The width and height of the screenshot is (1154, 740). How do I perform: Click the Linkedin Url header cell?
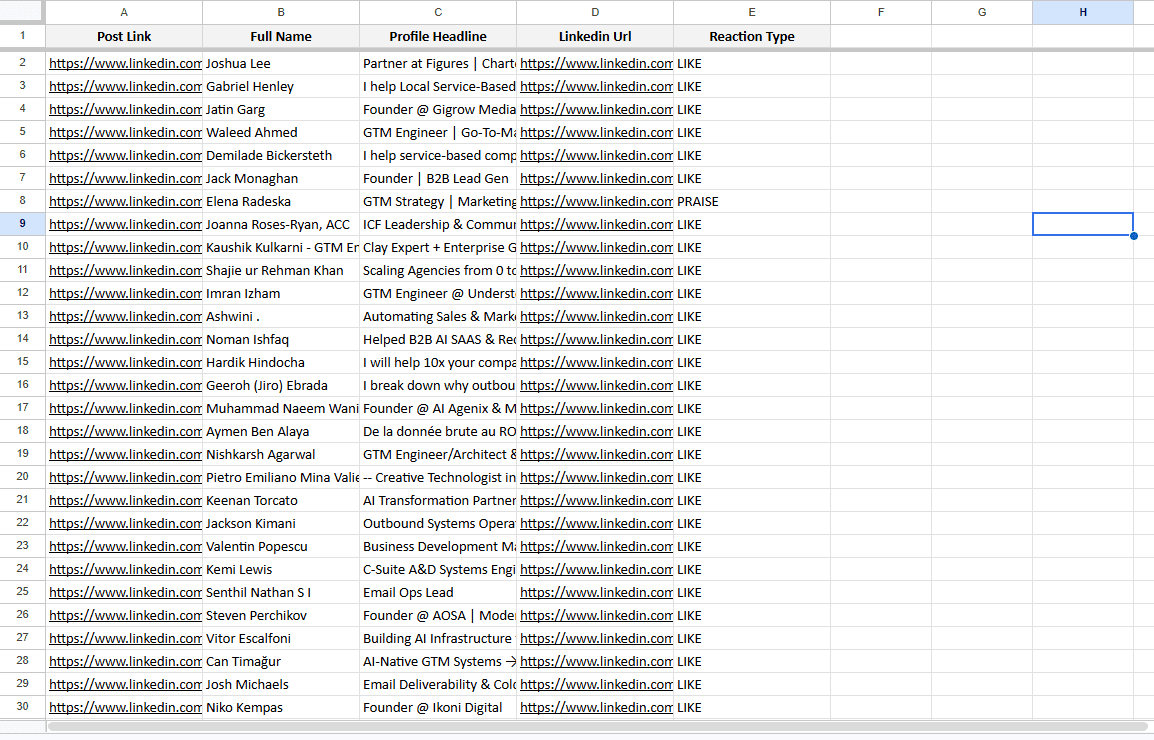pos(595,36)
